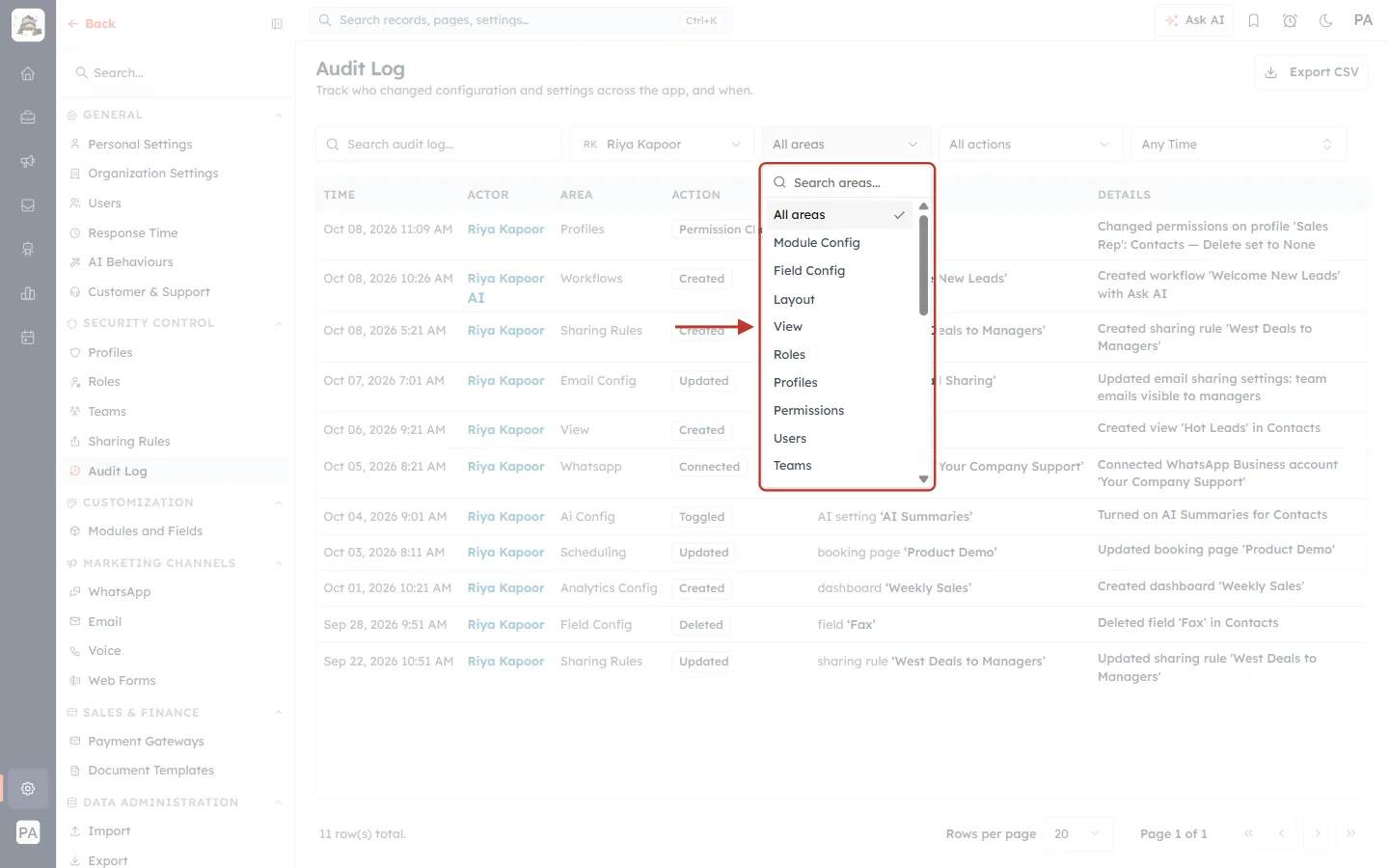Screen dimensions: 1389x868
Task: Open the calendar icon in left rail
Action: point(28,338)
